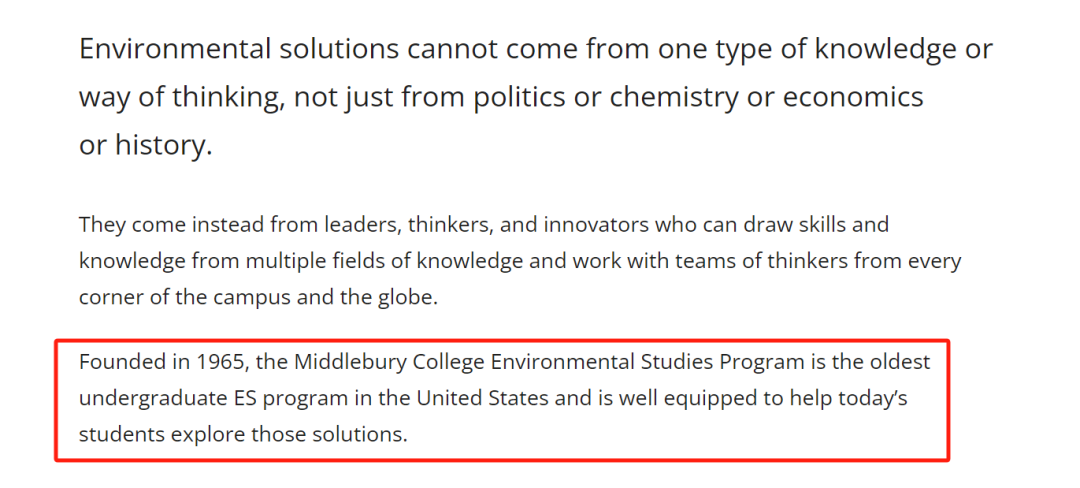Click the red-outlined paragraph about Middlebury College
Image resolution: width=1080 pixels, height=488 pixels.
click(504, 398)
